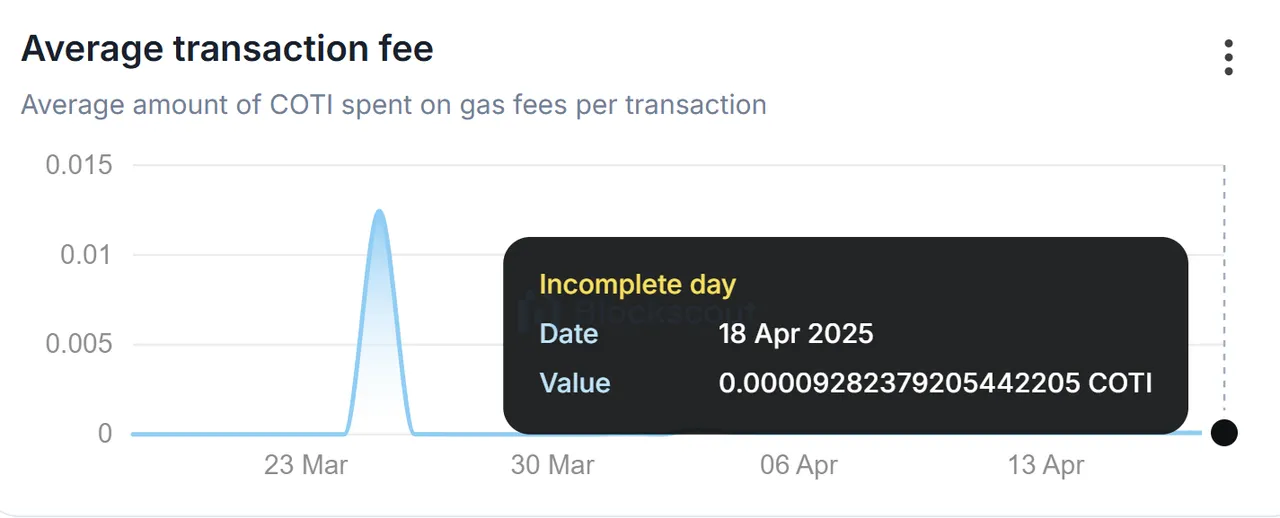This screenshot has width=1280, height=518.
Task: Open the three-dot chart options menu
Action: click(x=1228, y=57)
